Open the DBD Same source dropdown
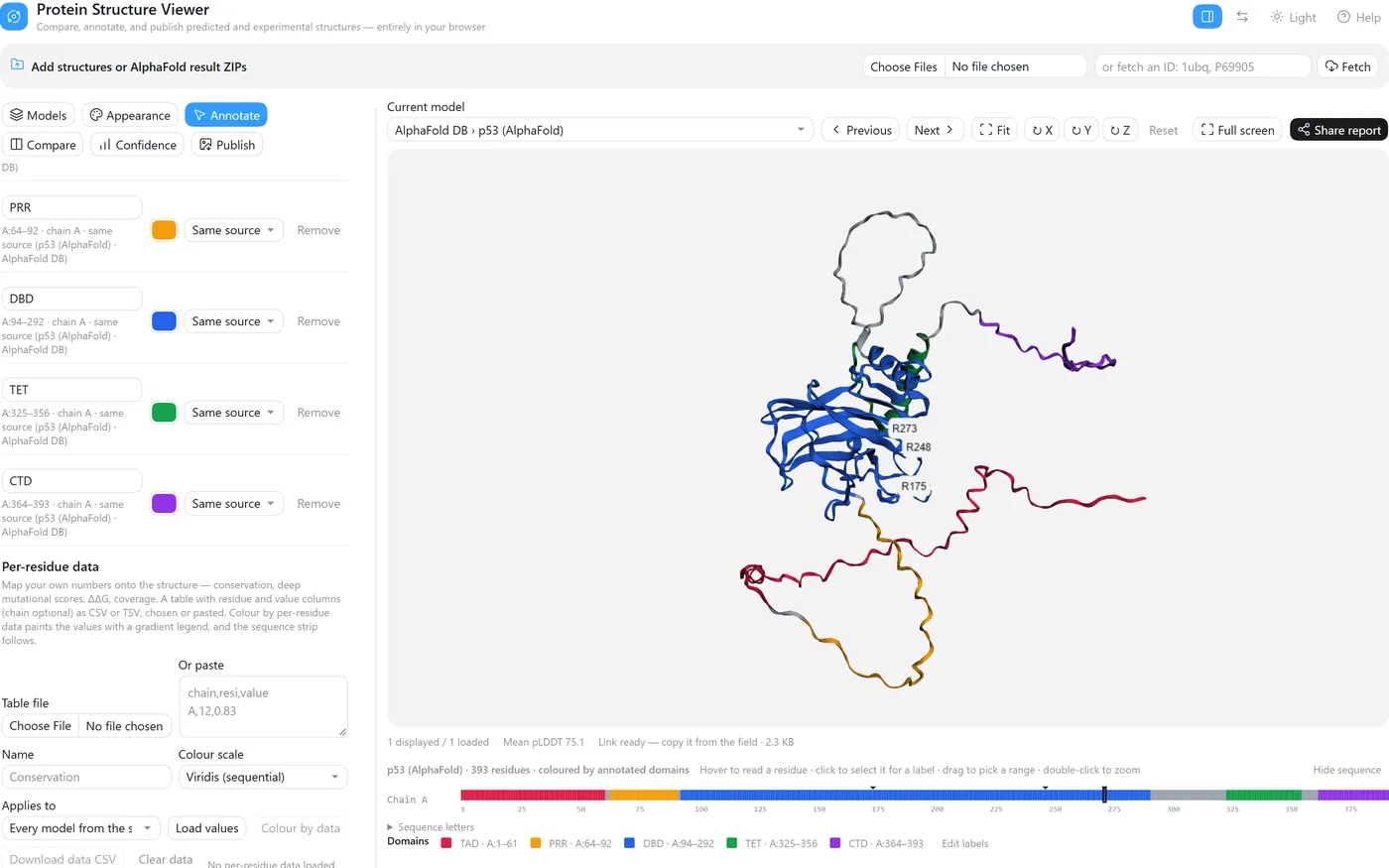This screenshot has height=868, width=1389. point(234,321)
